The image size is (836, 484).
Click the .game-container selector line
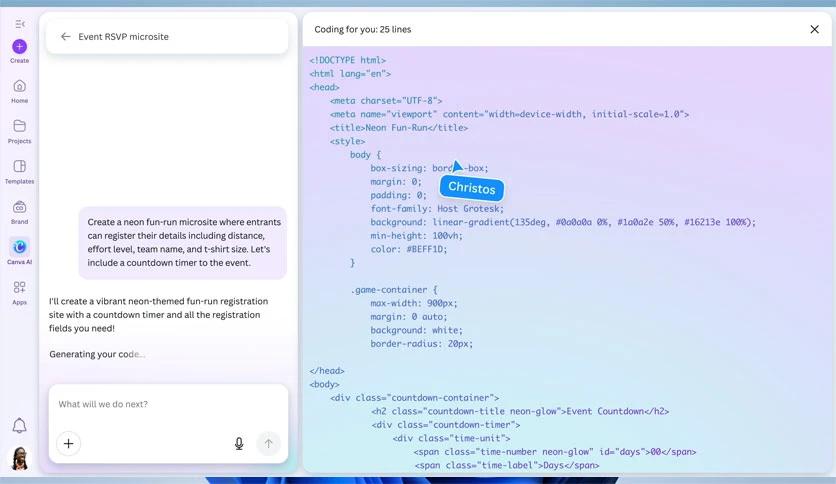pos(394,290)
